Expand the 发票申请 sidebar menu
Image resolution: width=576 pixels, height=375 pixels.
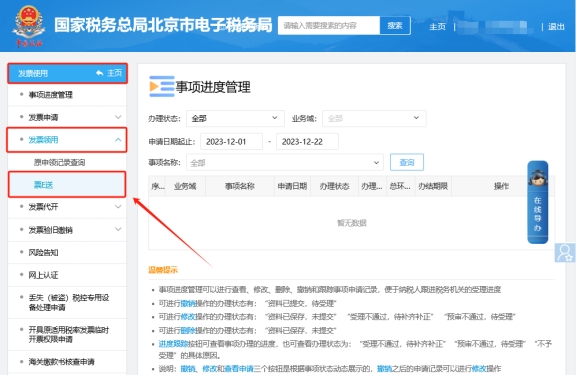67,118
